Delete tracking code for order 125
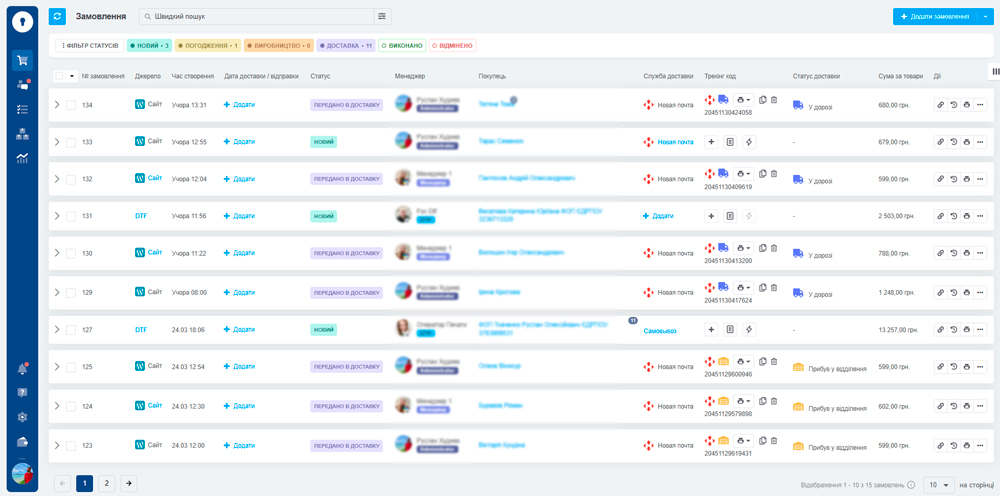 coord(774,361)
